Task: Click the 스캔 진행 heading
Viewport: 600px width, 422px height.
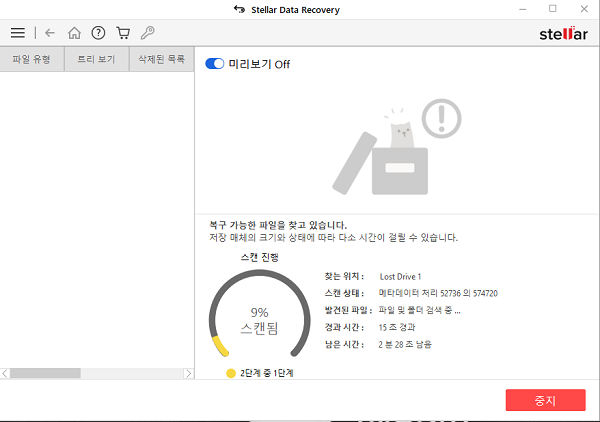Action: click(259, 257)
